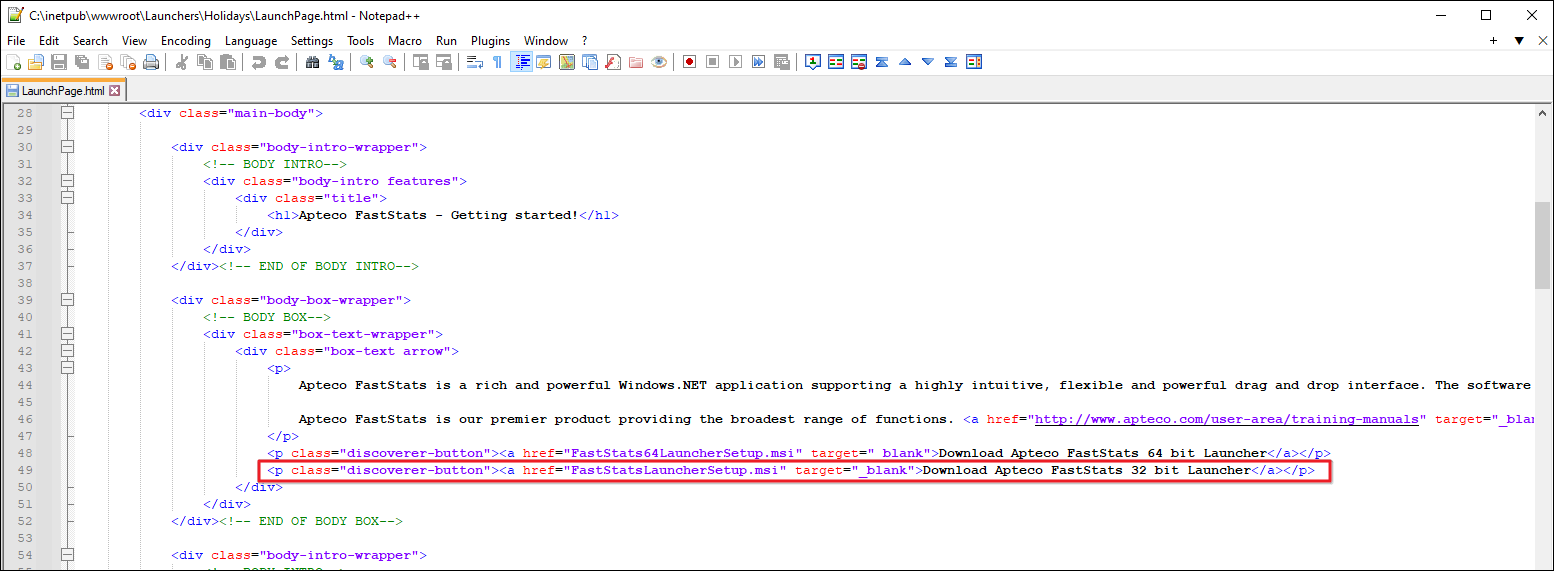Image resolution: width=1554 pixels, height=571 pixels.
Task: Click Compare plugin Set as First icon
Action: [813, 62]
